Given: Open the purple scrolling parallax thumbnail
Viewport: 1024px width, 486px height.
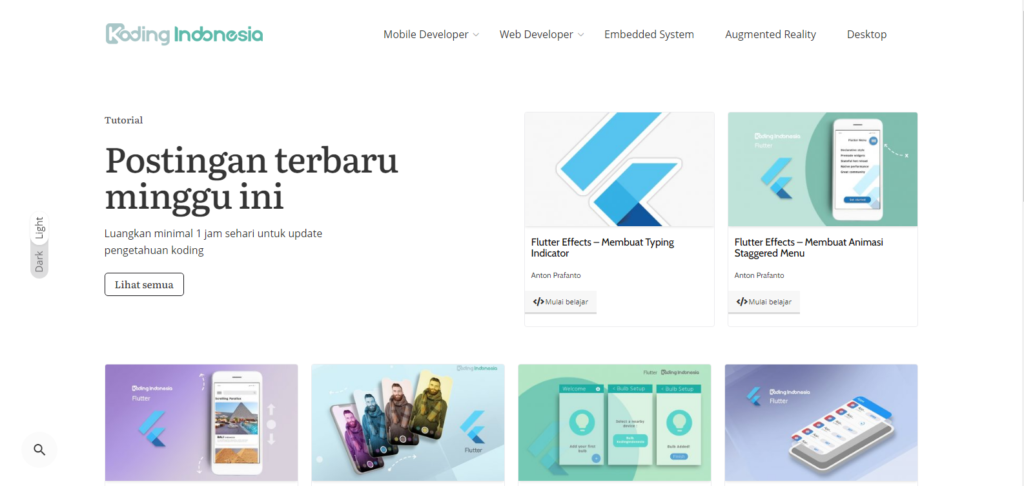Looking at the screenshot, I should 201,423.
